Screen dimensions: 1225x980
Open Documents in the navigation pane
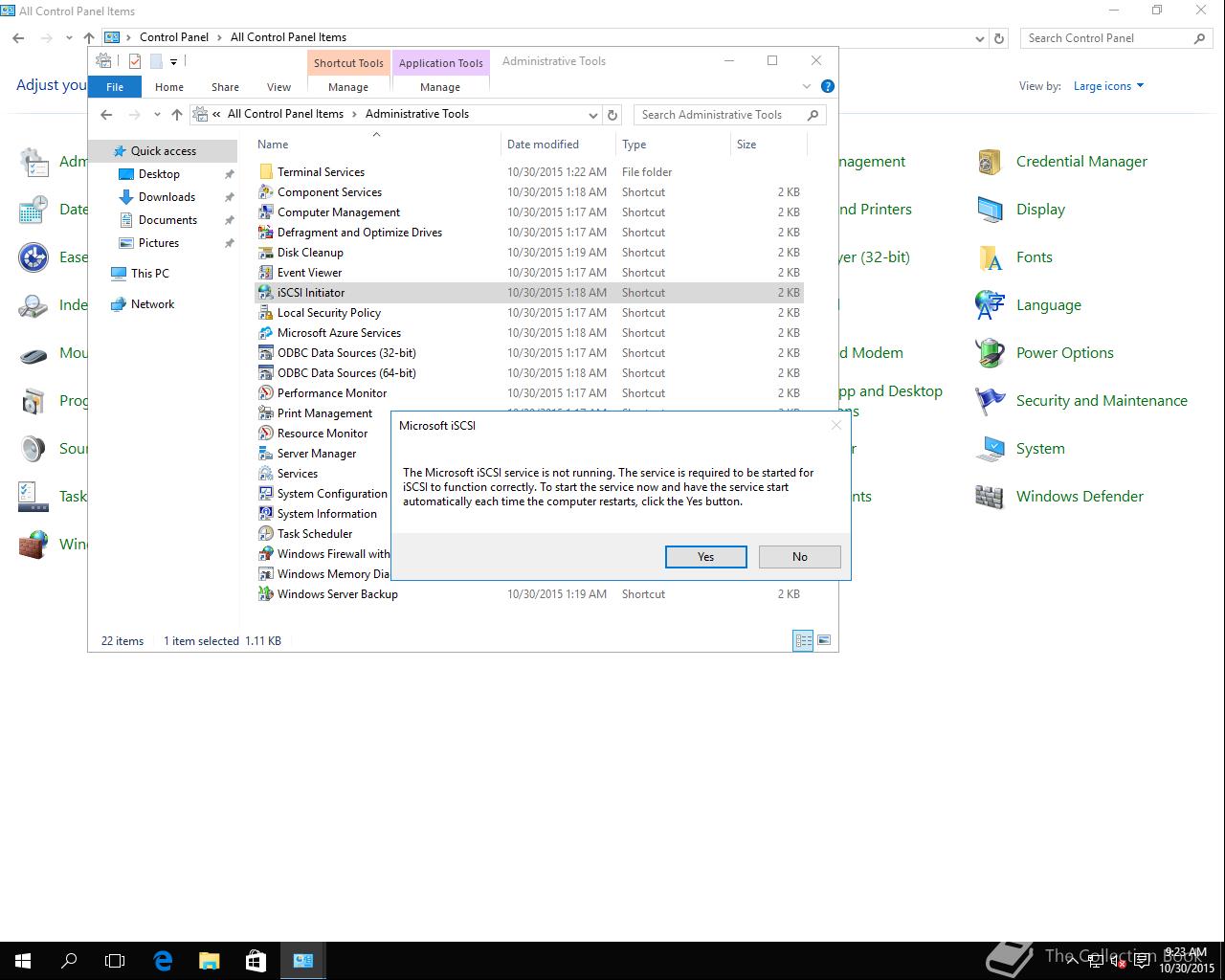point(167,220)
